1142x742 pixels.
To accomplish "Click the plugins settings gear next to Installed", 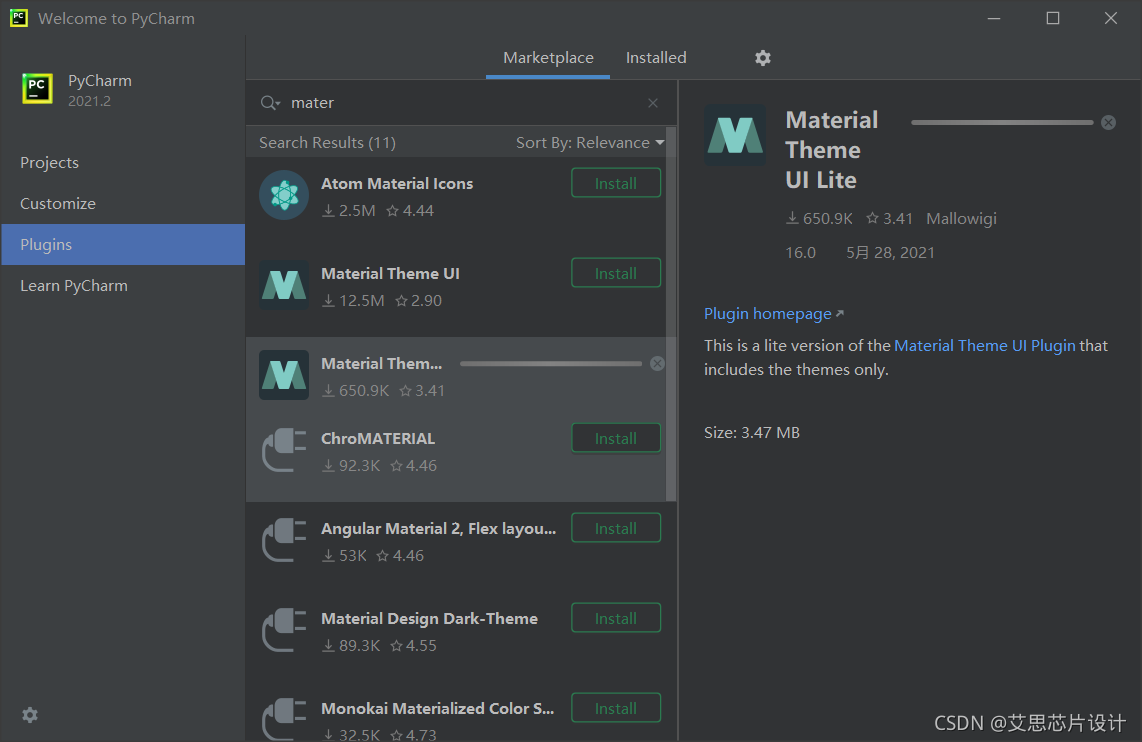I will coord(763,58).
